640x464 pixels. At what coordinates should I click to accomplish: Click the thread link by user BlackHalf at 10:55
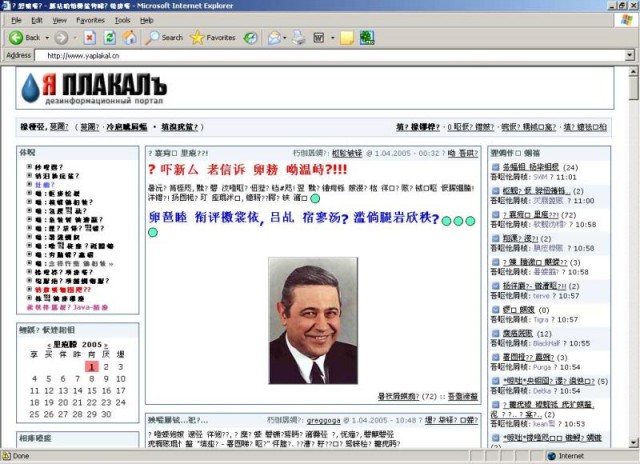coord(518,333)
